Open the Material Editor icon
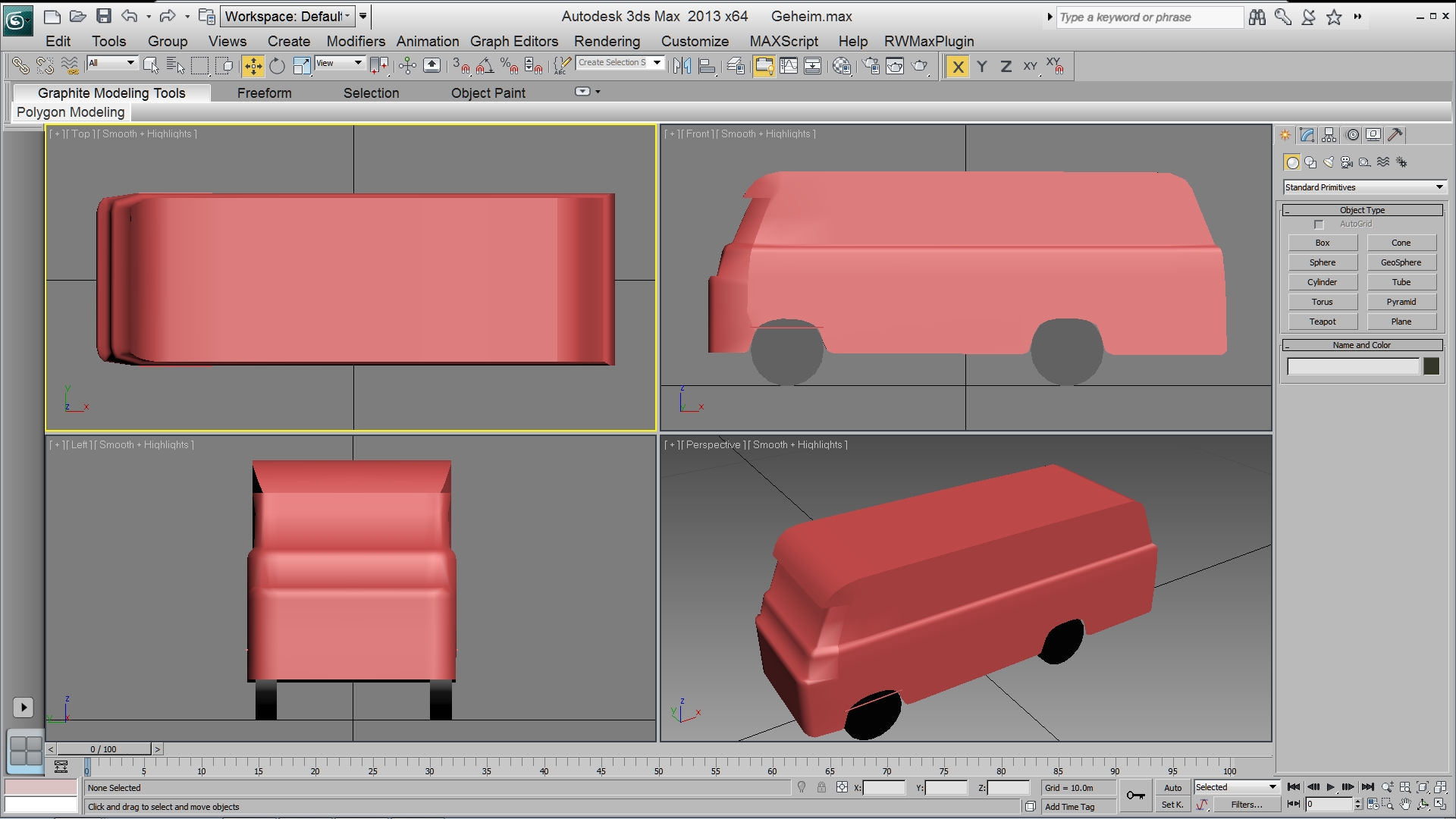This screenshot has height=819, width=1456. coord(842,67)
